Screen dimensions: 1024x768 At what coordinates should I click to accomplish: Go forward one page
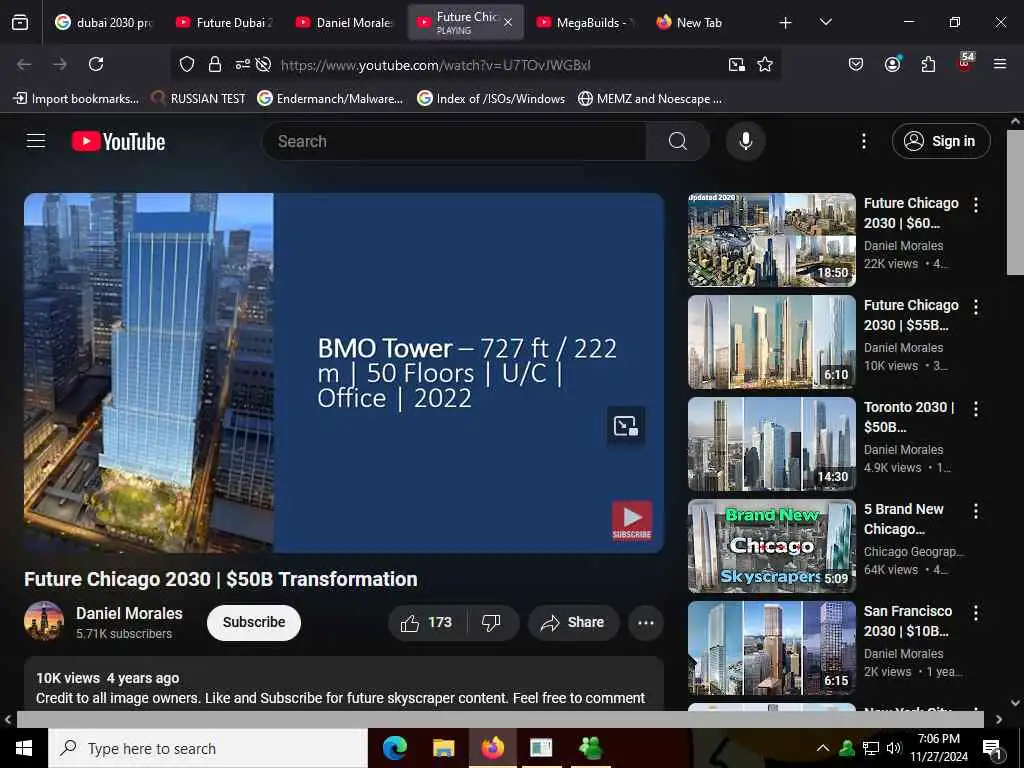tap(60, 64)
